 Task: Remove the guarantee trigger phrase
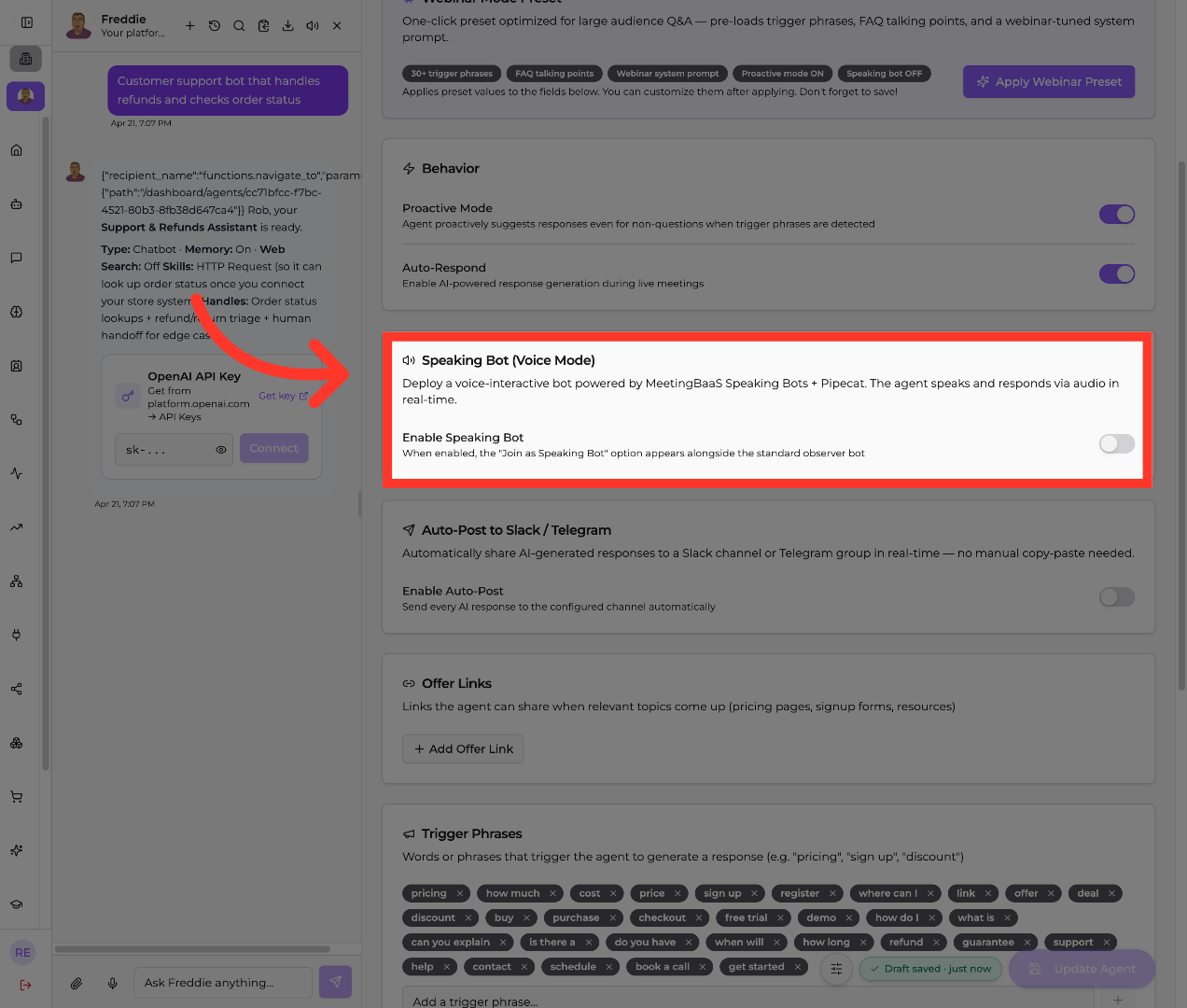1027,942
